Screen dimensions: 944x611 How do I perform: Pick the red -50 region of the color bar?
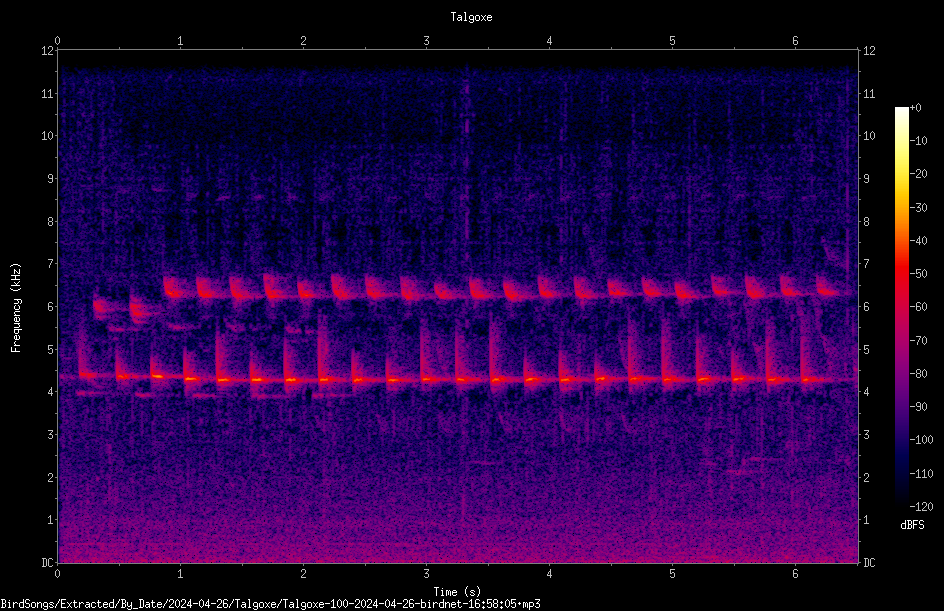pos(901,273)
